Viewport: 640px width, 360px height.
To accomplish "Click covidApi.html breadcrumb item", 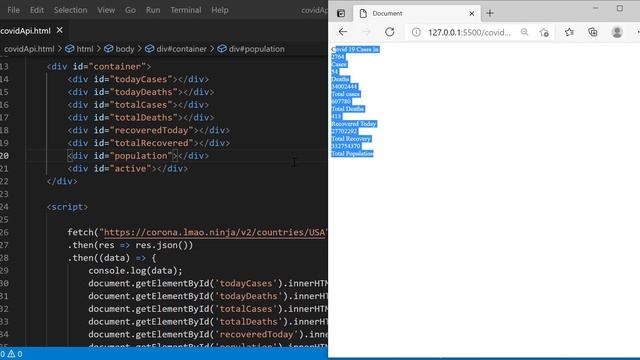I will 29,49.
